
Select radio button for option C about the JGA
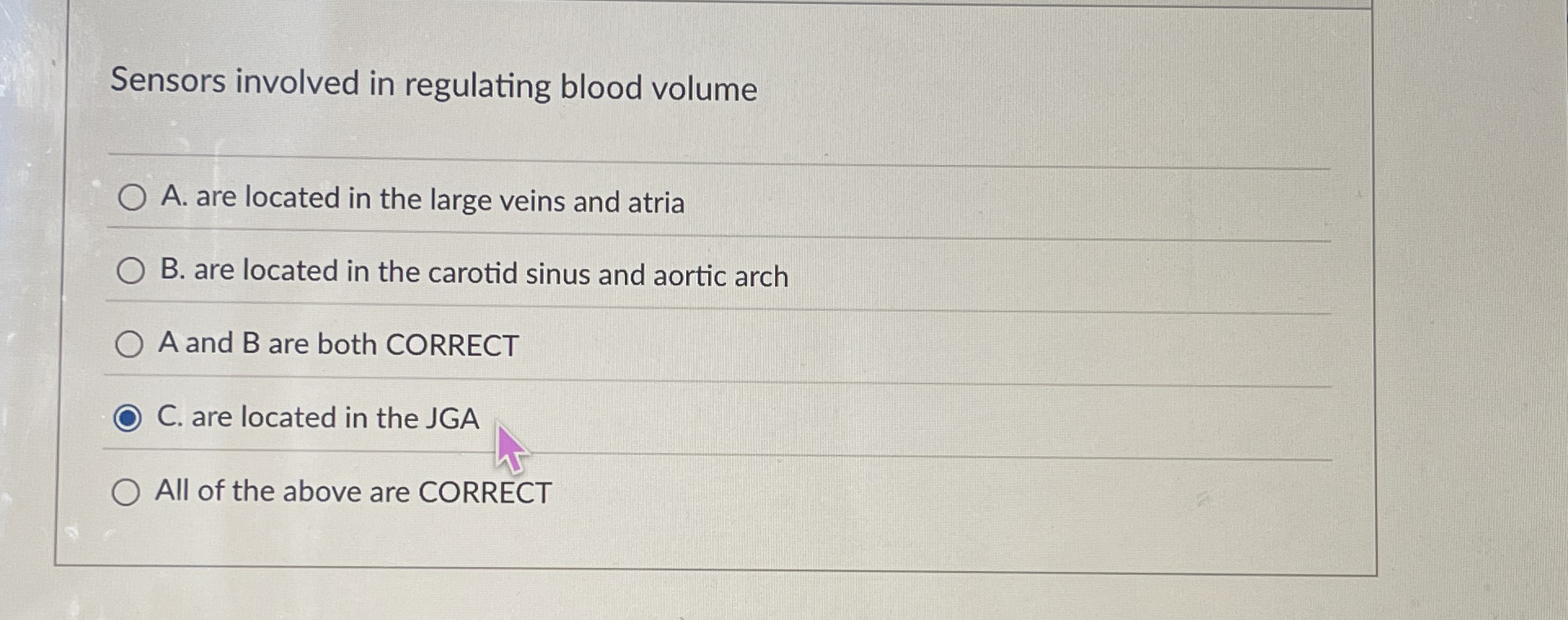click(129, 418)
